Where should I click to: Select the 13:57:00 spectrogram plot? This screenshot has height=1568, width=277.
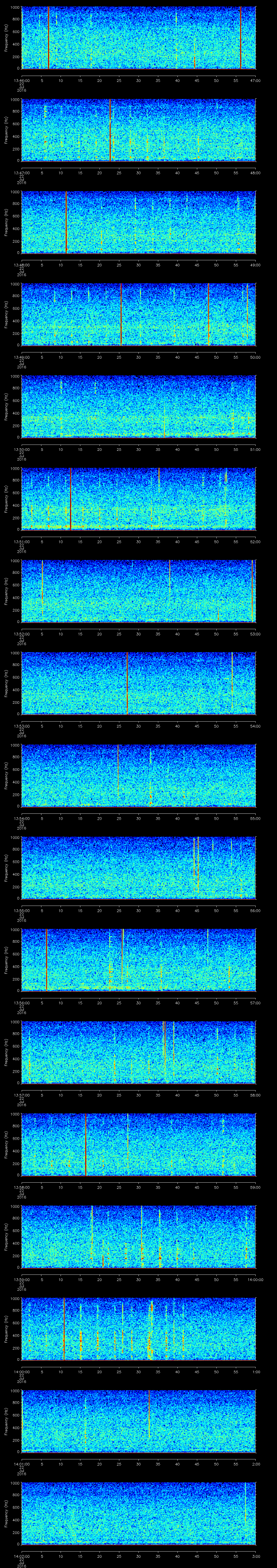point(138,1052)
